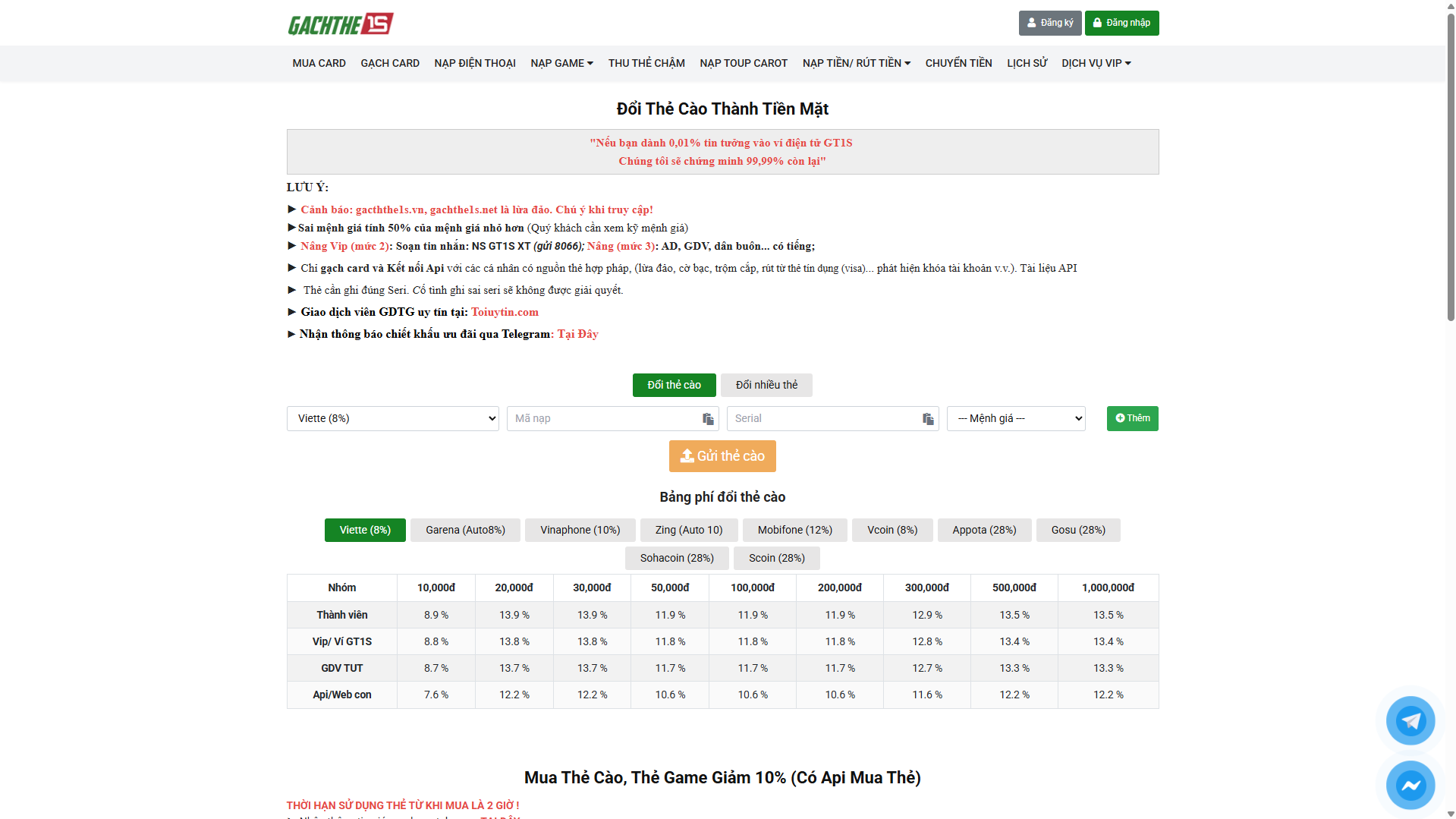Click the Tại Đây Telegram link
1456x819 pixels.
pyautogui.click(x=577, y=334)
